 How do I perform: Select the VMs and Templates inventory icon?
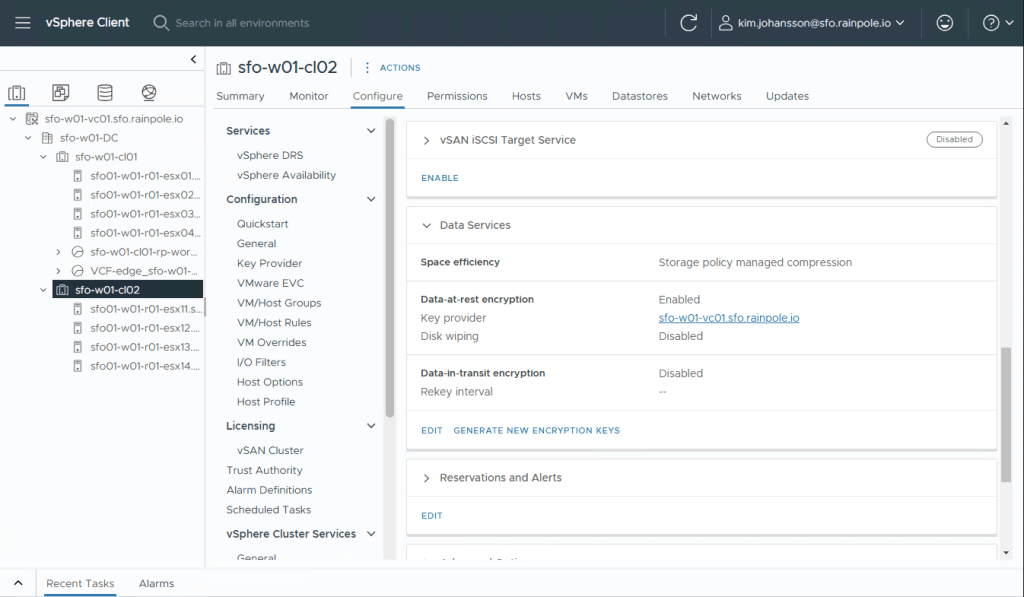(61, 93)
